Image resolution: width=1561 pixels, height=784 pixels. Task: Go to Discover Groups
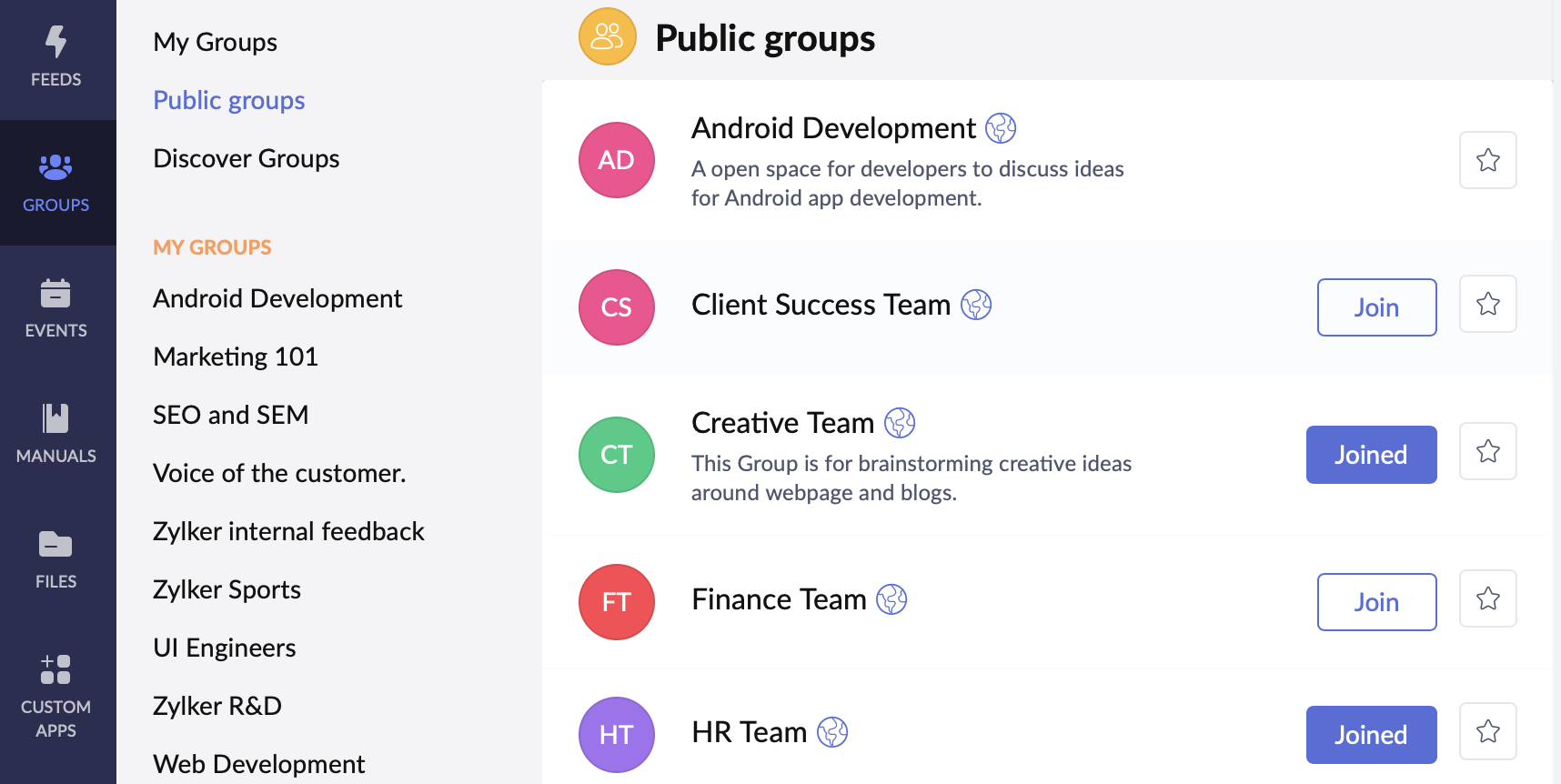click(247, 158)
